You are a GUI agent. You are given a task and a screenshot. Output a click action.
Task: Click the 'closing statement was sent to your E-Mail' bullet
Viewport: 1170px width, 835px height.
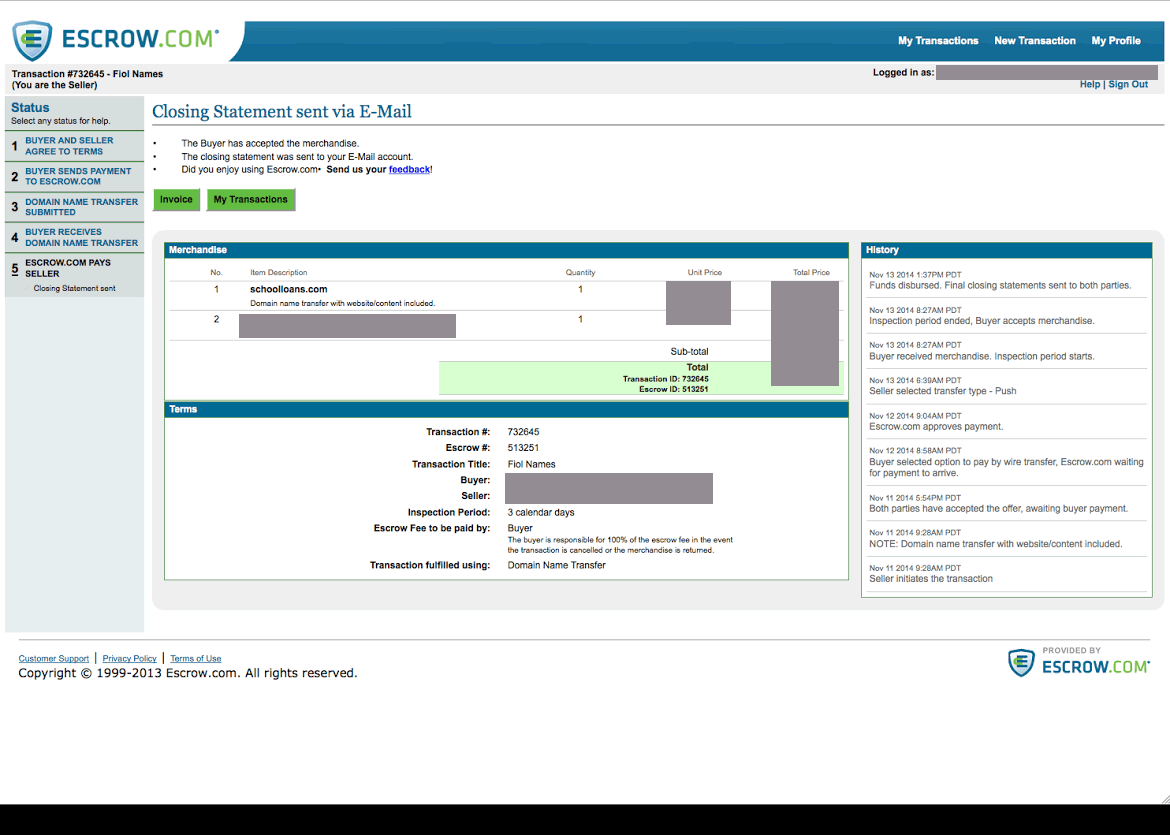(297, 157)
